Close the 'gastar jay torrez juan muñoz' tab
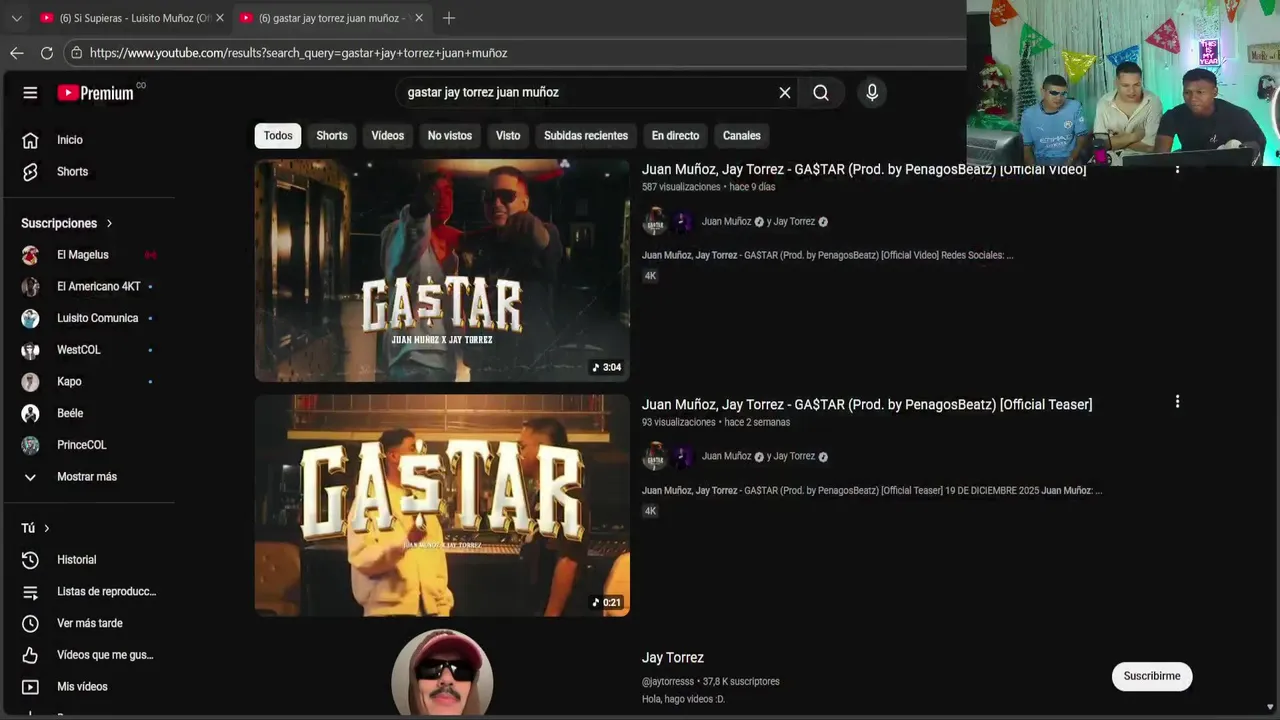 coord(419,18)
